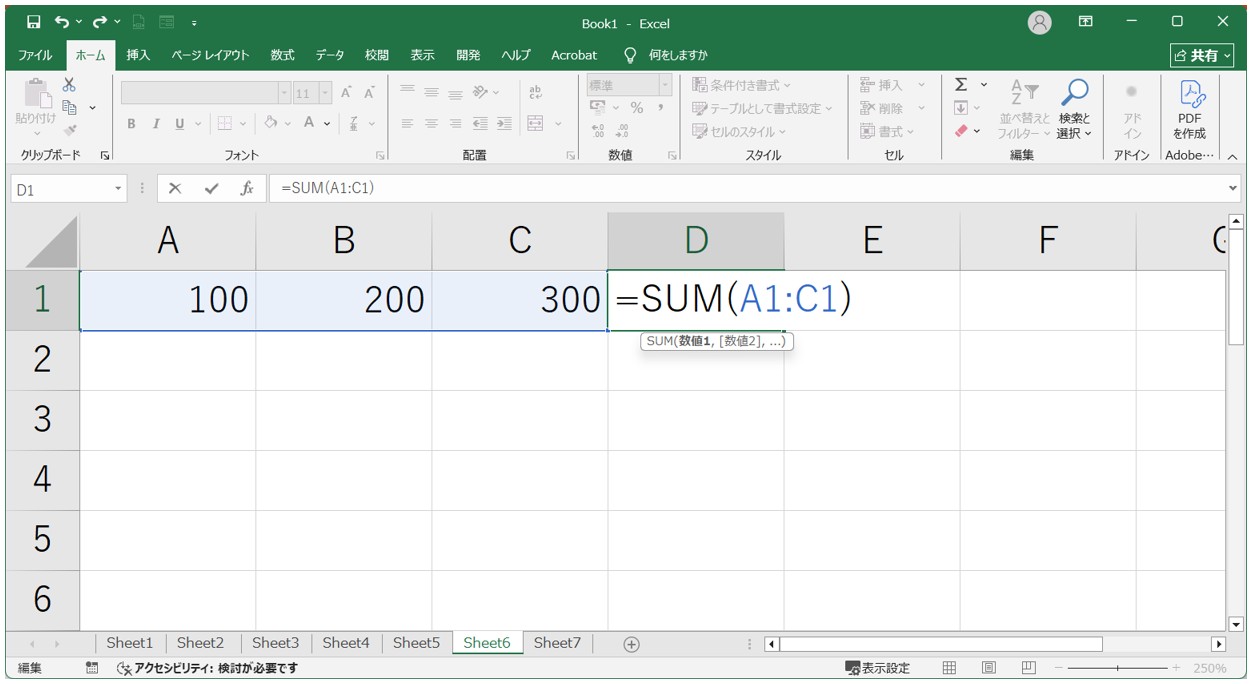Click the SUM function tooltip
Viewport: 1253px width, 684px height.
(716, 342)
